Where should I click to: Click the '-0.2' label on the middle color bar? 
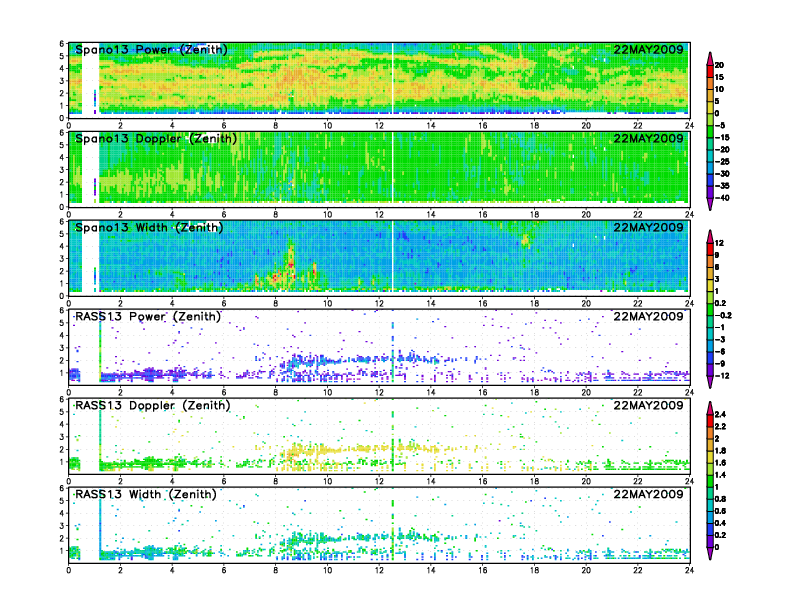tap(723, 316)
